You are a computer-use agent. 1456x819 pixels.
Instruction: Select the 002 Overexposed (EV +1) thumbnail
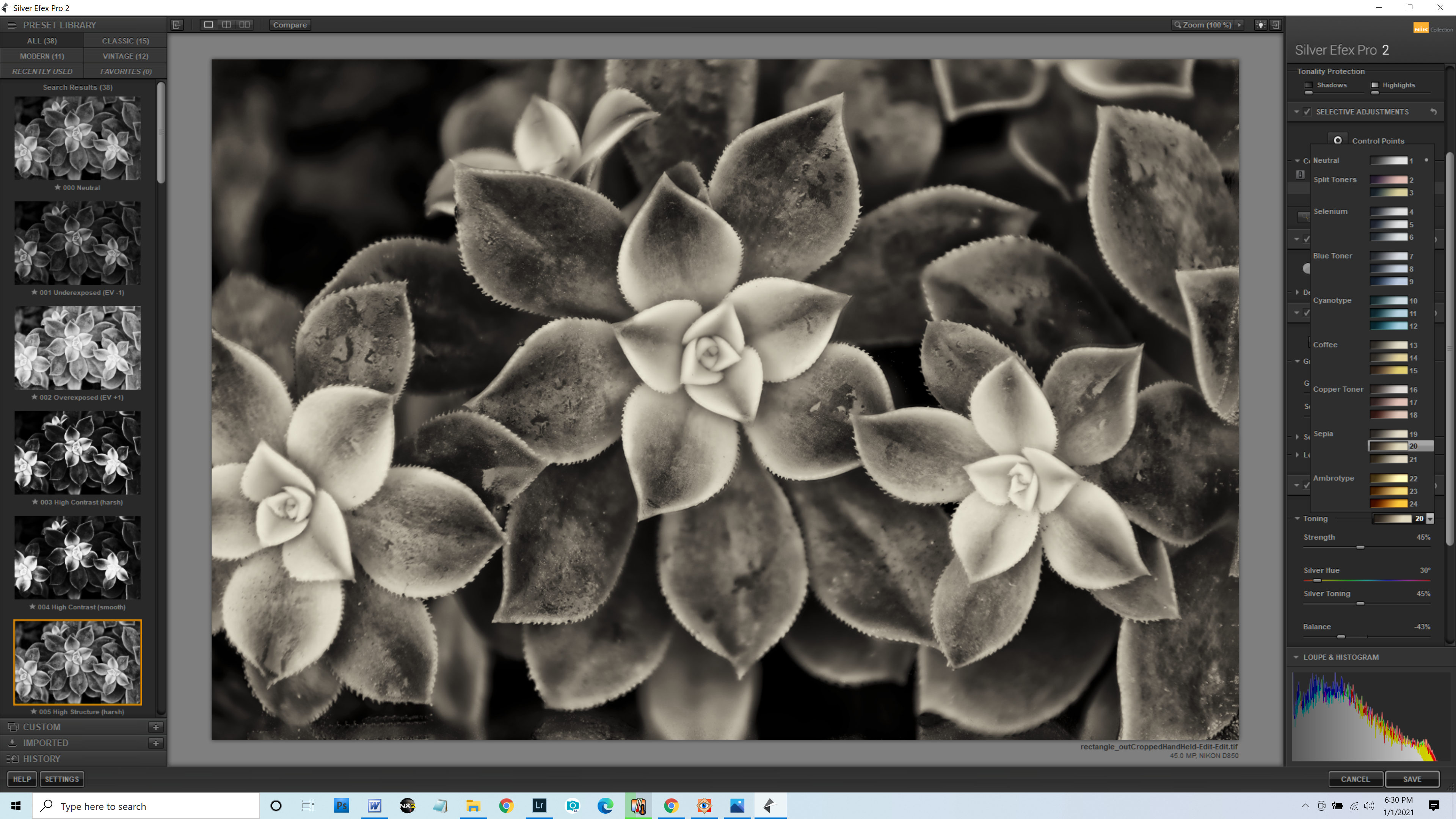pos(77,348)
